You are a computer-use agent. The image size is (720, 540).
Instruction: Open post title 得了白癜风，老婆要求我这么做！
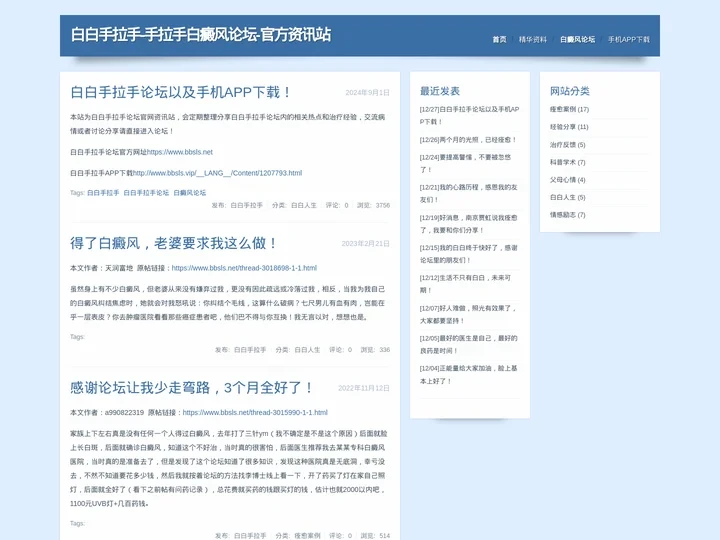(174, 243)
